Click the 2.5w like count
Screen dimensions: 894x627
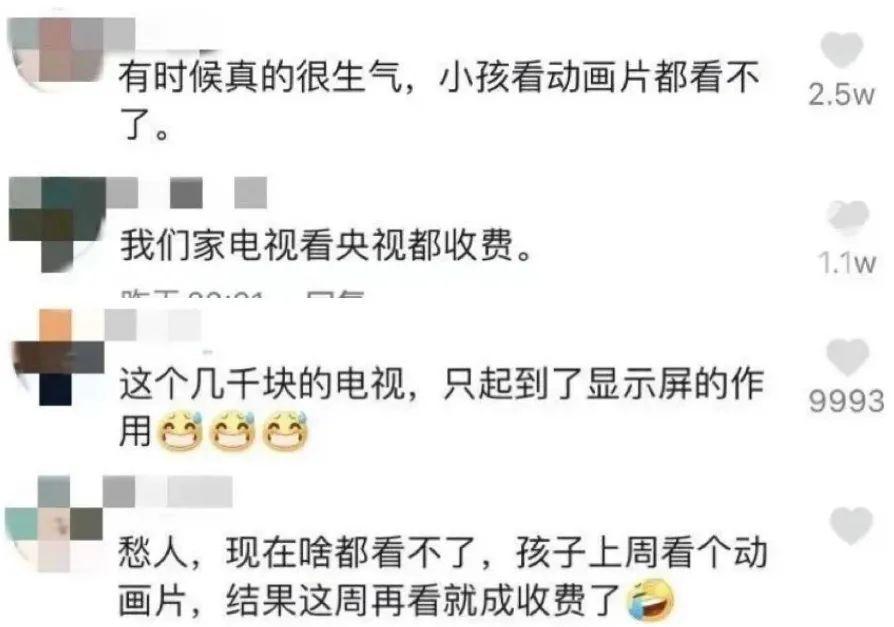coord(841,95)
